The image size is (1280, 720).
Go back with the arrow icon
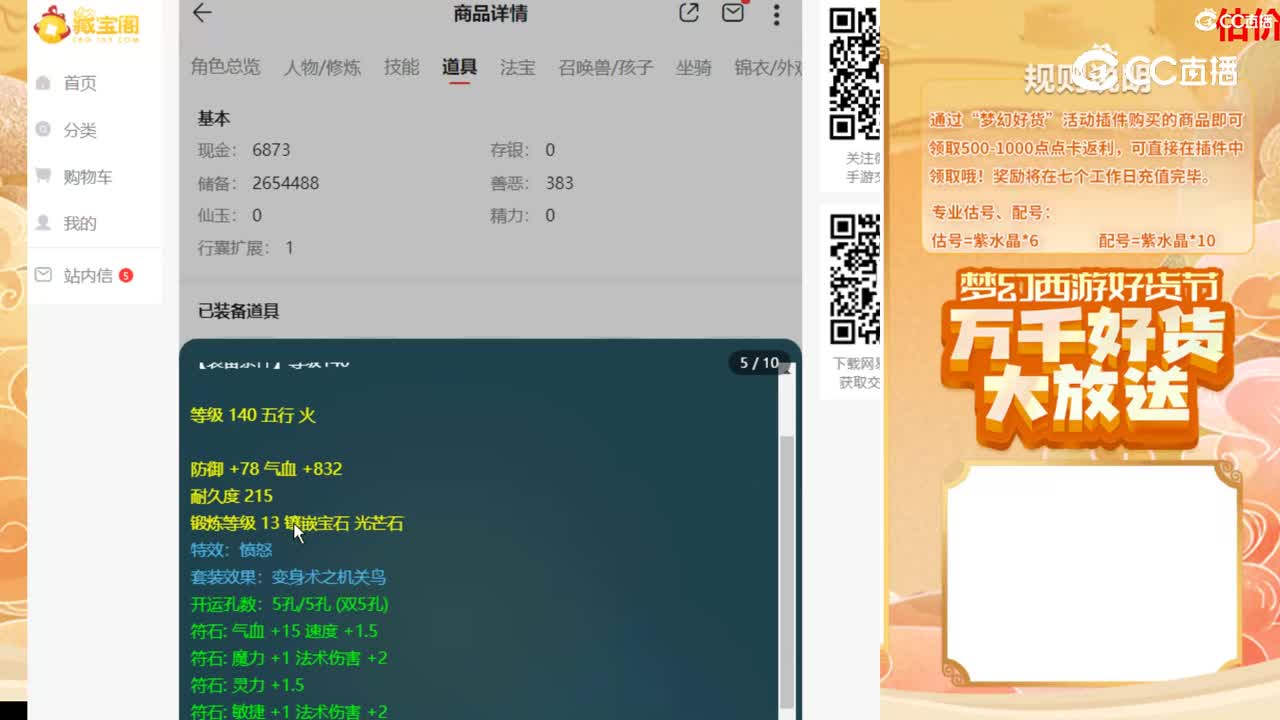pyautogui.click(x=202, y=13)
